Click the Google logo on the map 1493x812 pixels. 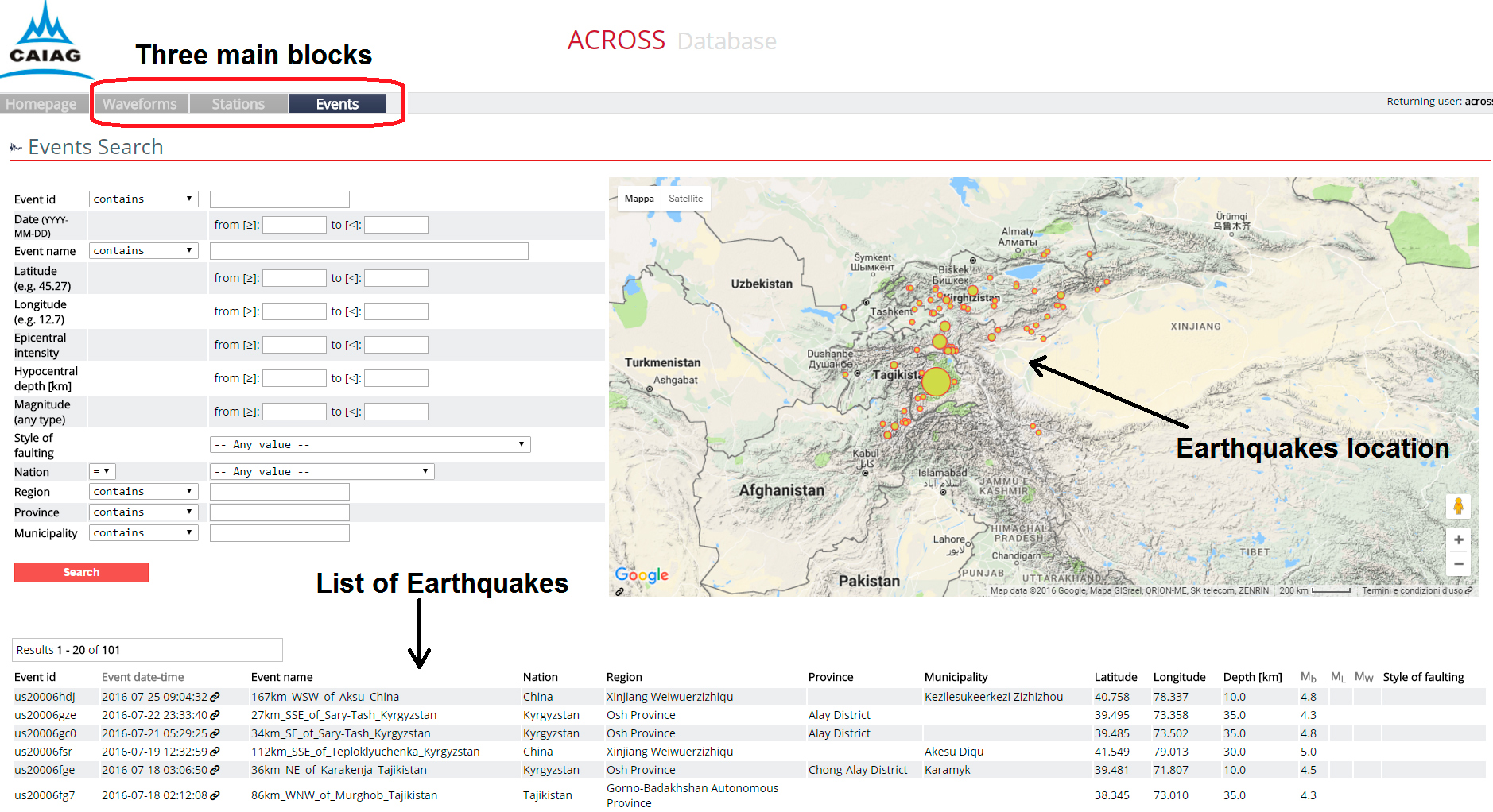point(642,575)
